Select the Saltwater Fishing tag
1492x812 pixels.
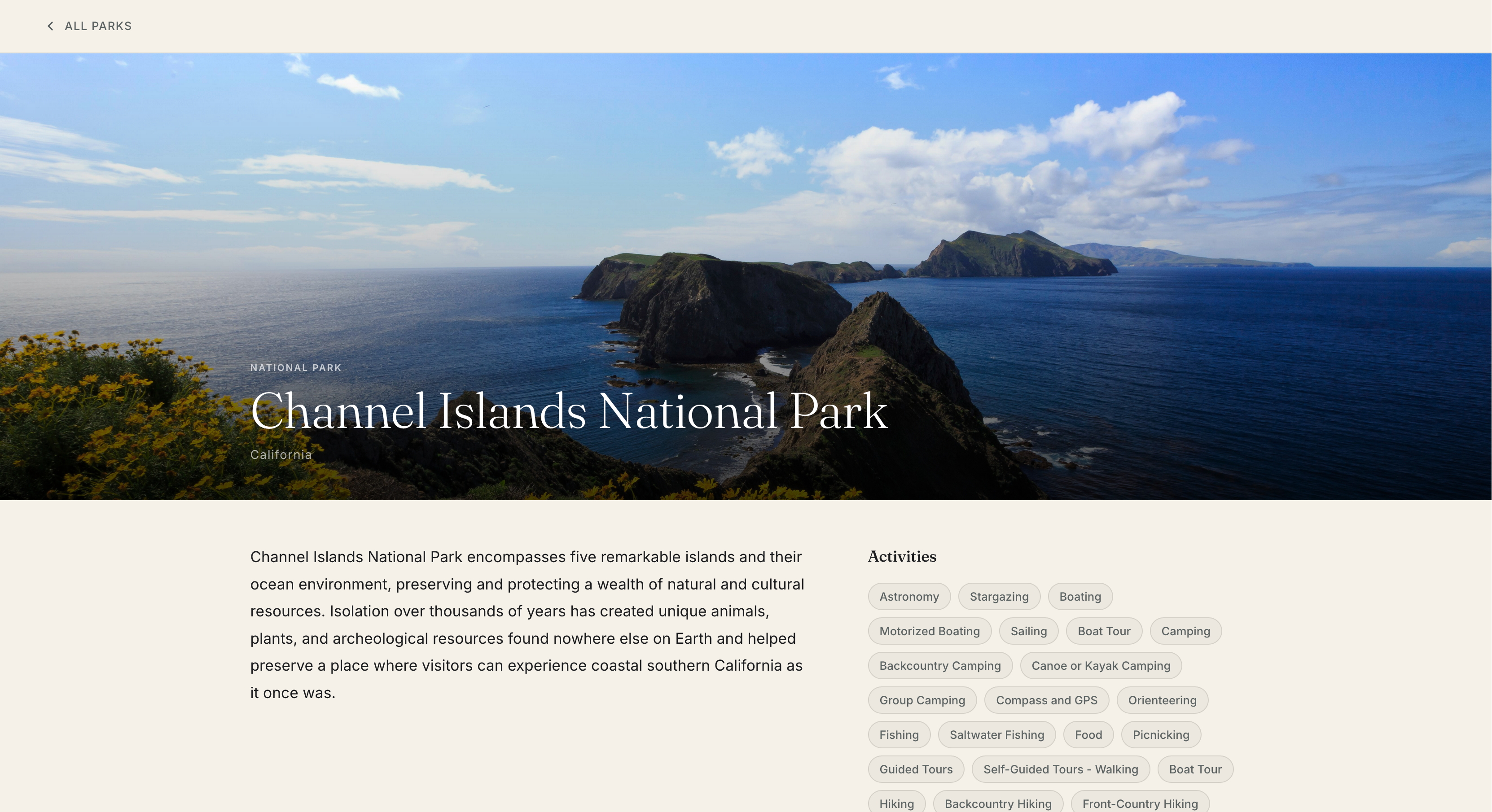click(997, 734)
